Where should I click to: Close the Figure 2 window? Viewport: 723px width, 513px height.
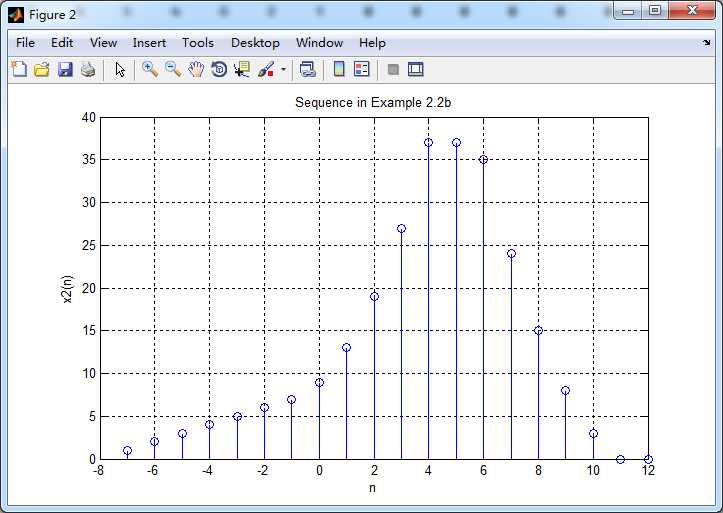coord(692,11)
